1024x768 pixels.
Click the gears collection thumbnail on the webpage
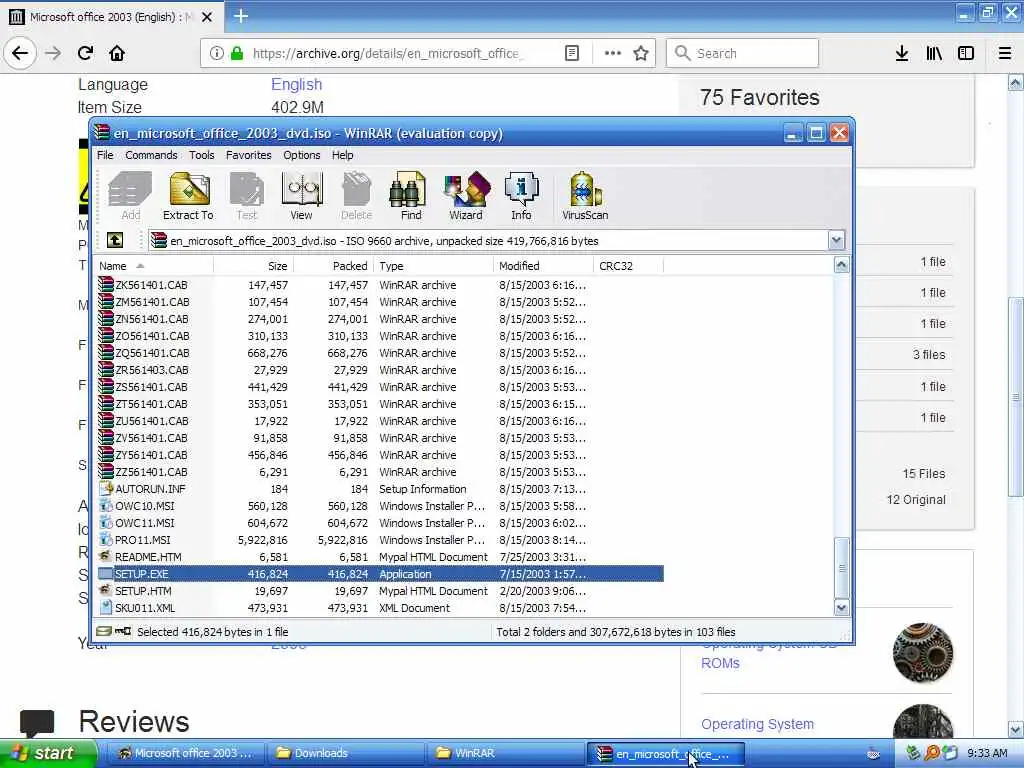922,652
